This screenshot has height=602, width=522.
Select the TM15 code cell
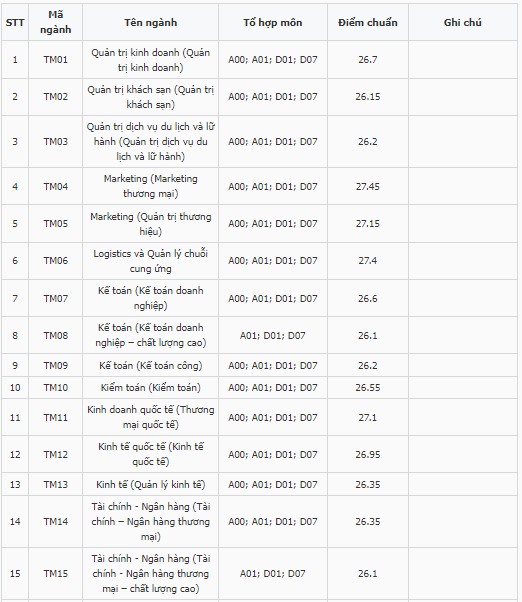pyautogui.click(x=56, y=574)
